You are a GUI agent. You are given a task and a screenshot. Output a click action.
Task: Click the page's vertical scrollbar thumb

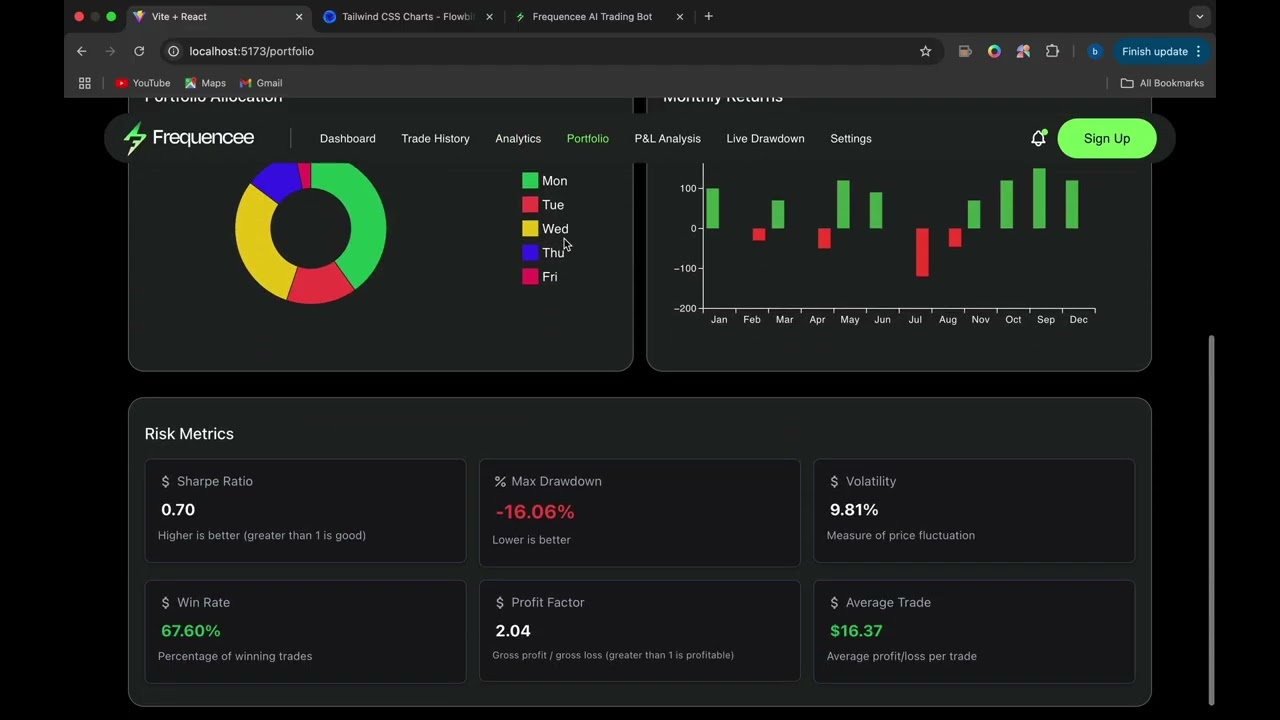1211,520
